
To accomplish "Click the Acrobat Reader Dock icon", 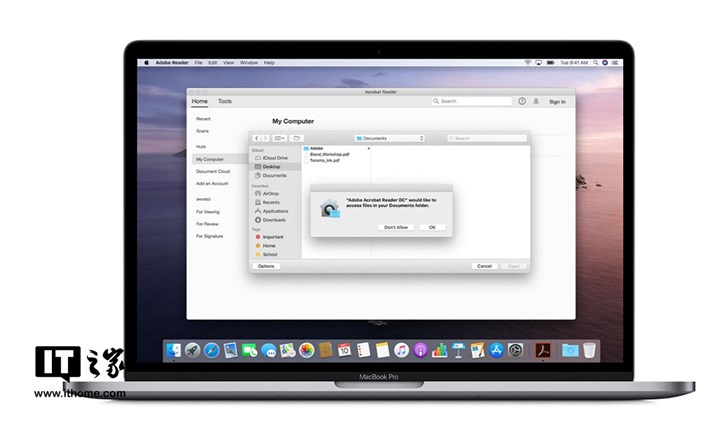I will click(542, 350).
